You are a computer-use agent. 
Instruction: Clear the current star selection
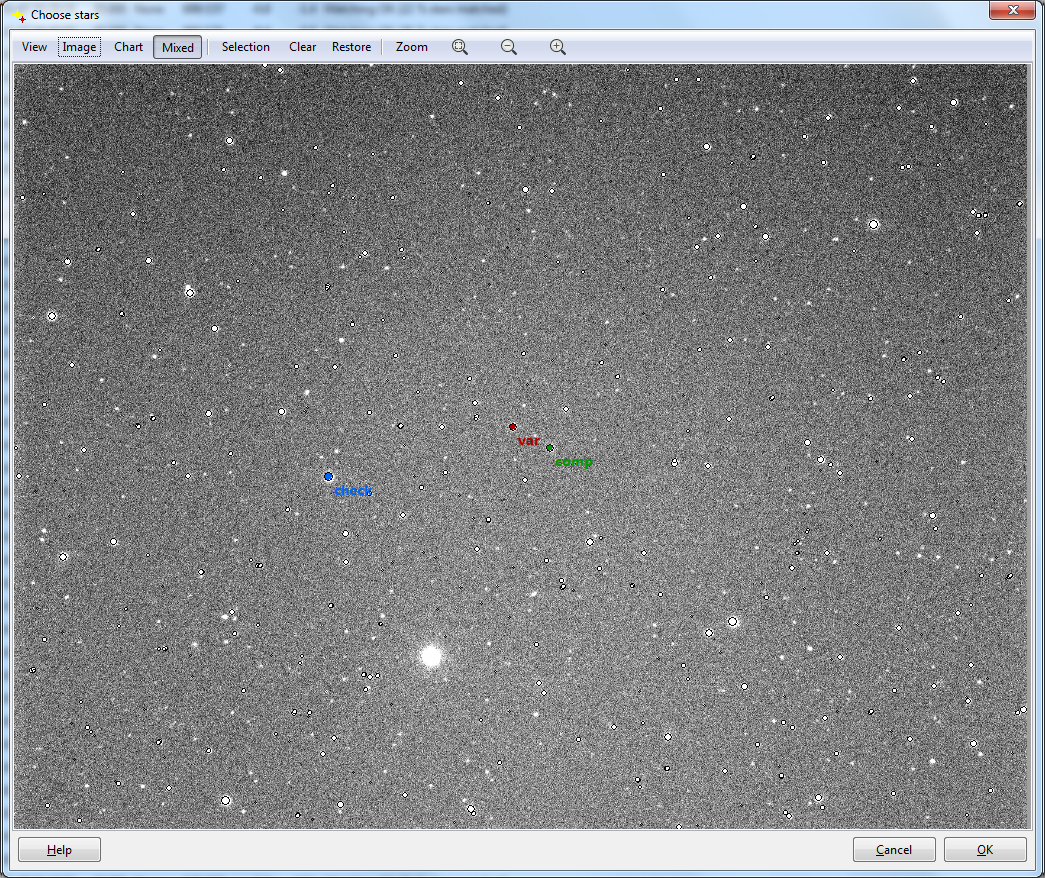(x=302, y=47)
